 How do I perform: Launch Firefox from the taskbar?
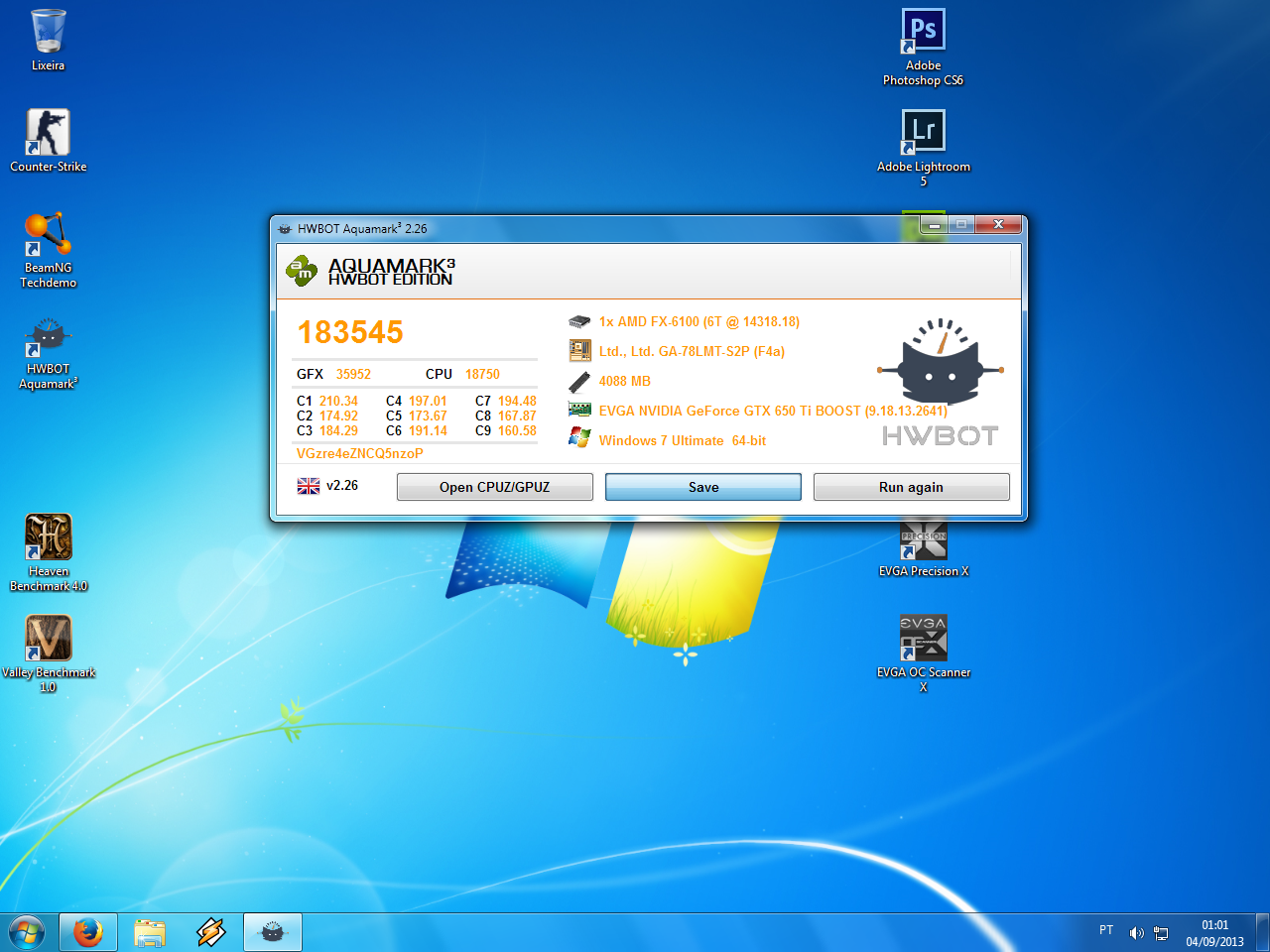(88, 932)
